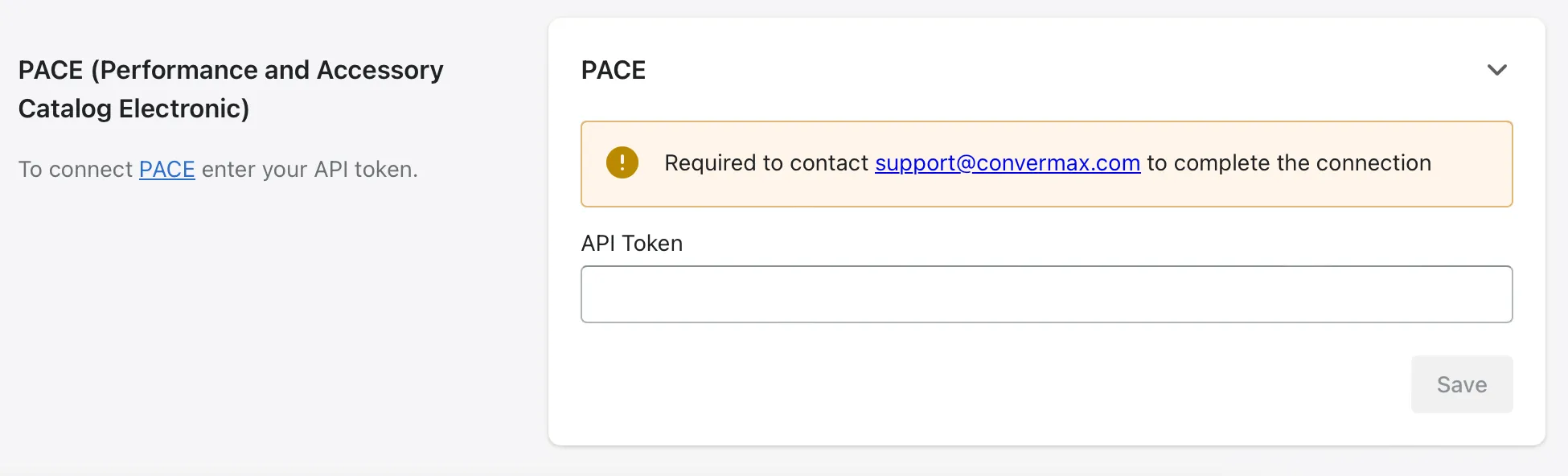Click the yellow warning exclamation icon

point(622,163)
